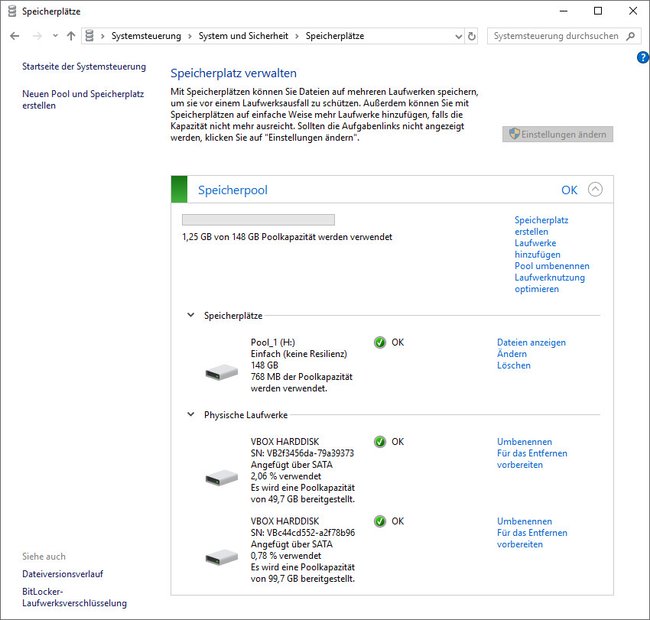650x620 pixels.
Task: Collapse the Physische Laufwerke group
Action: 191,414
